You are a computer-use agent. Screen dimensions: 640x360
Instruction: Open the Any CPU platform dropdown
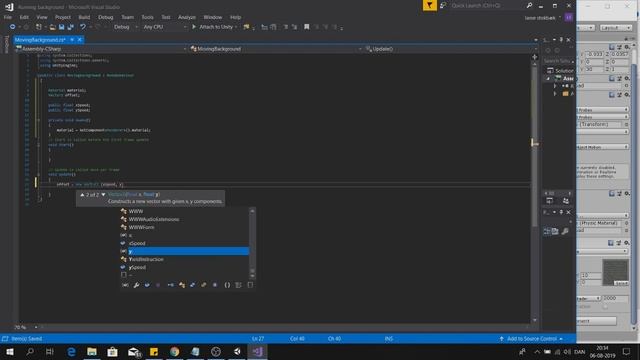coord(164,27)
